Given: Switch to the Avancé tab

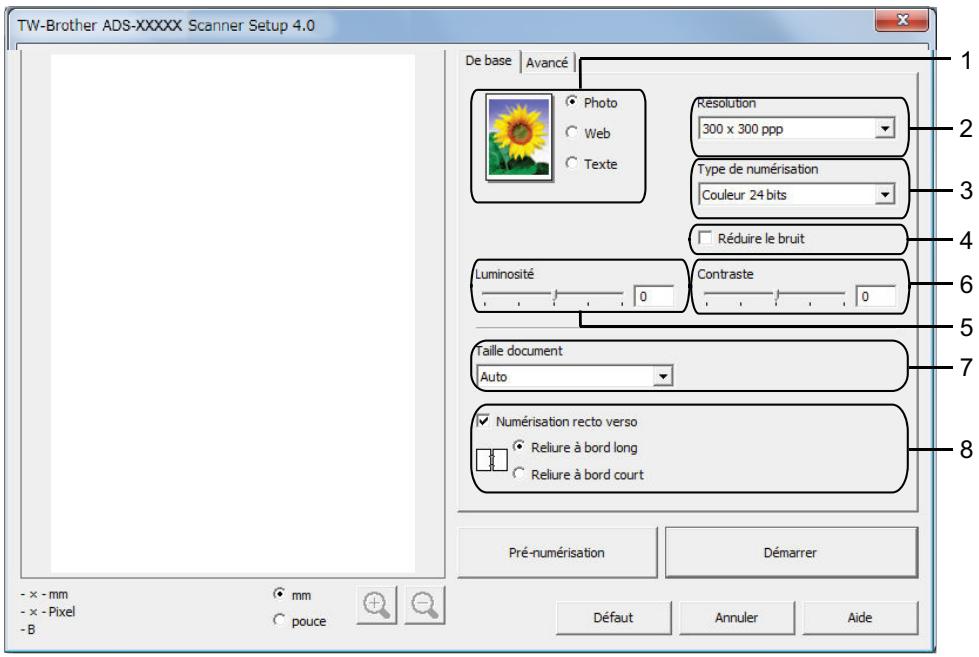Looking at the screenshot, I should 547,63.
